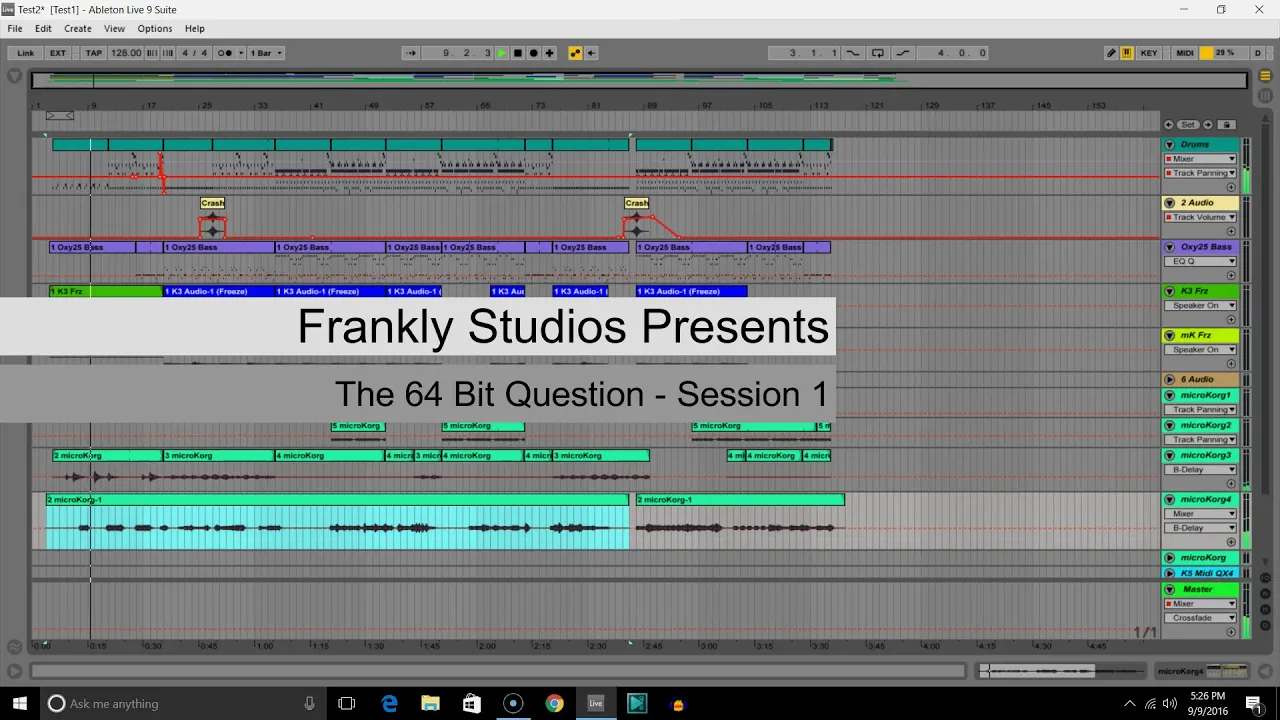Fold the Drums track
Image resolution: width=1280 pixels, height=720 pixels.
[x=1169, y=145]
